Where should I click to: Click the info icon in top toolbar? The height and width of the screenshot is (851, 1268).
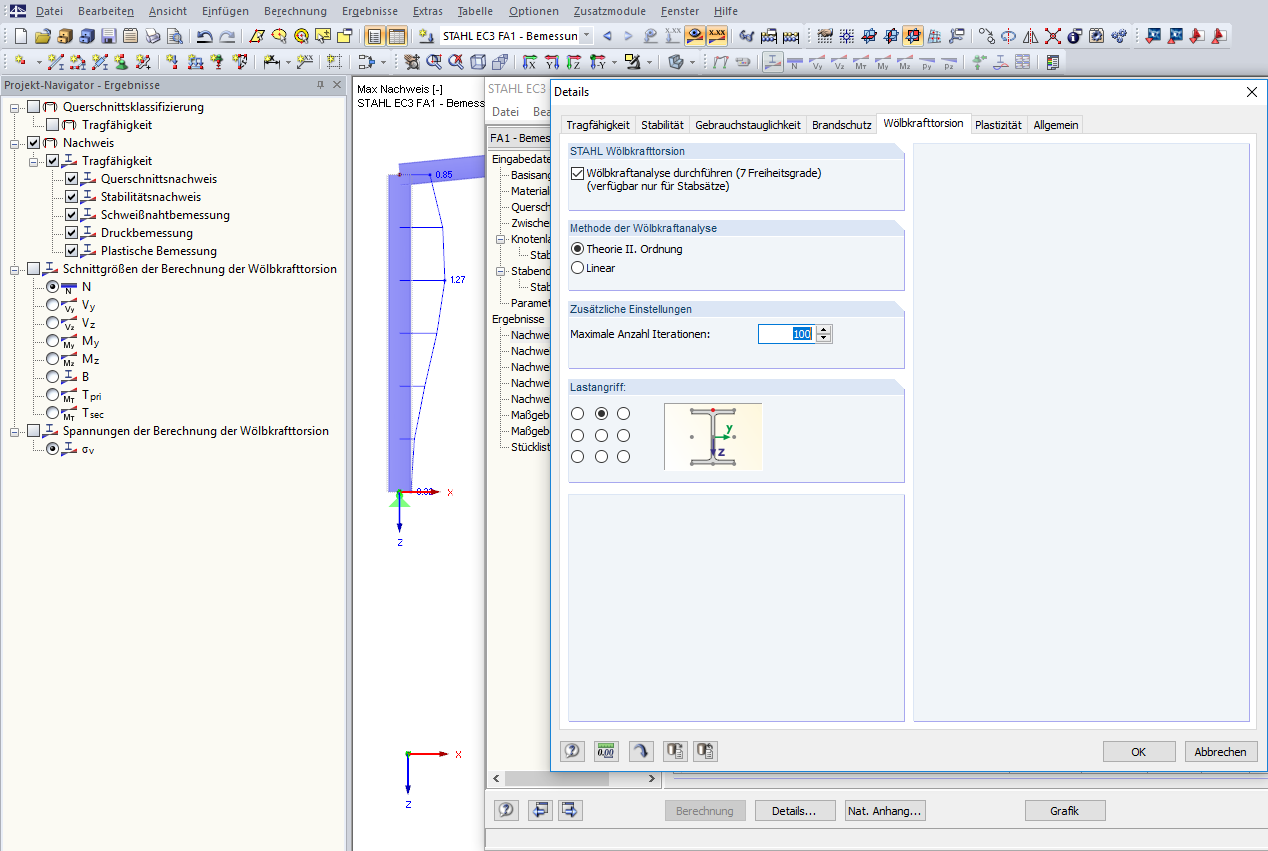click(1075, 36)
